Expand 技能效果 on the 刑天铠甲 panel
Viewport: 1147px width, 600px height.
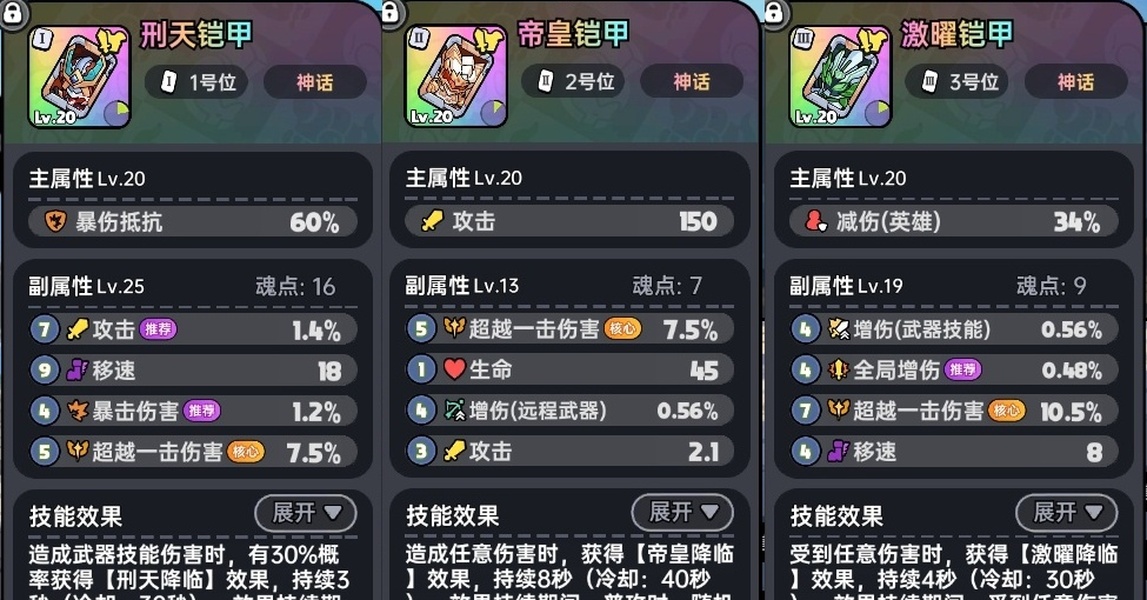(x=306, y=513)
